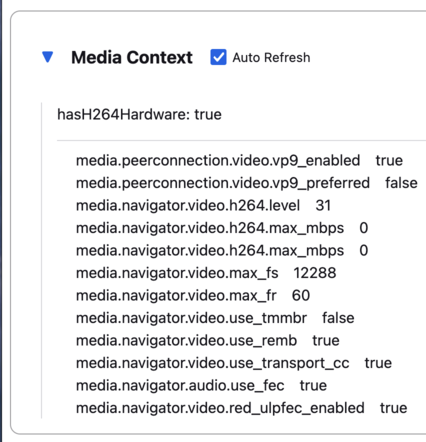The width and height of the screenshot is (426, 442).
Task: Click true value of vp9_enabled
Action: (389, 160)
